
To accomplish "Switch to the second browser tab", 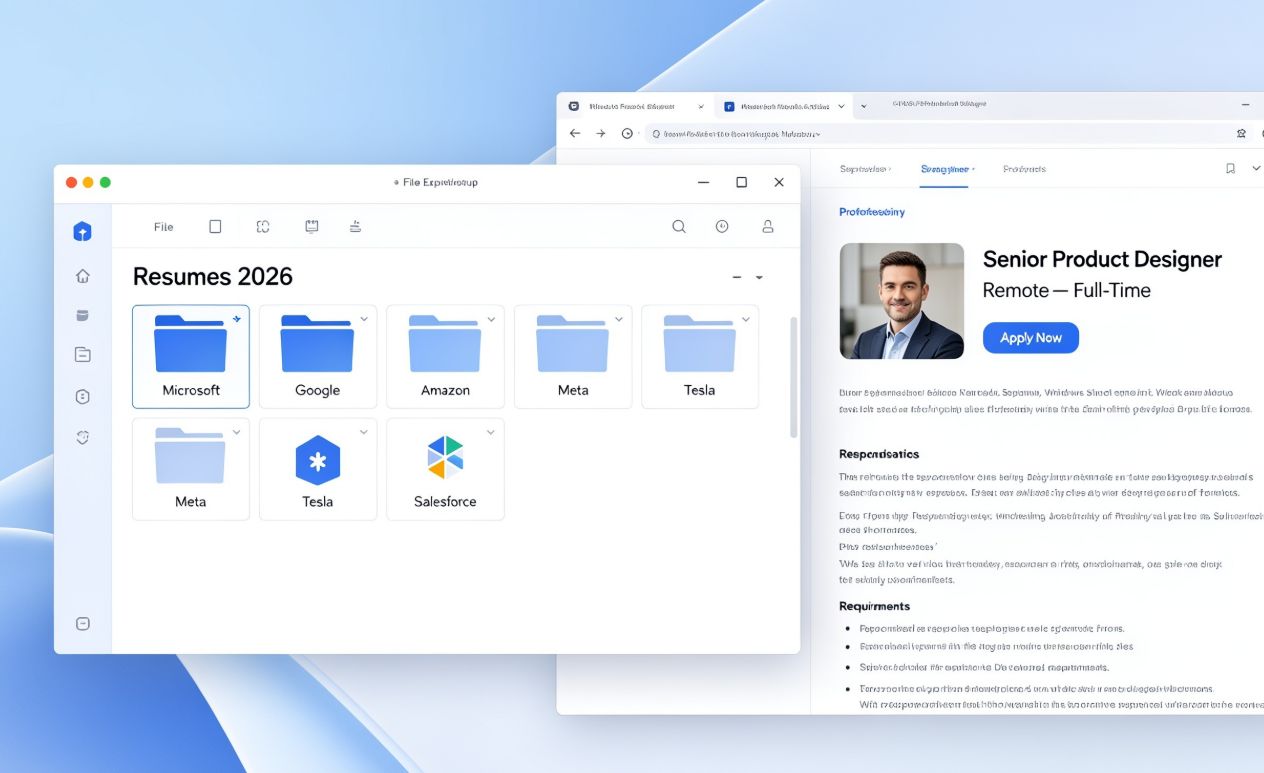I will tap(783, 106).
